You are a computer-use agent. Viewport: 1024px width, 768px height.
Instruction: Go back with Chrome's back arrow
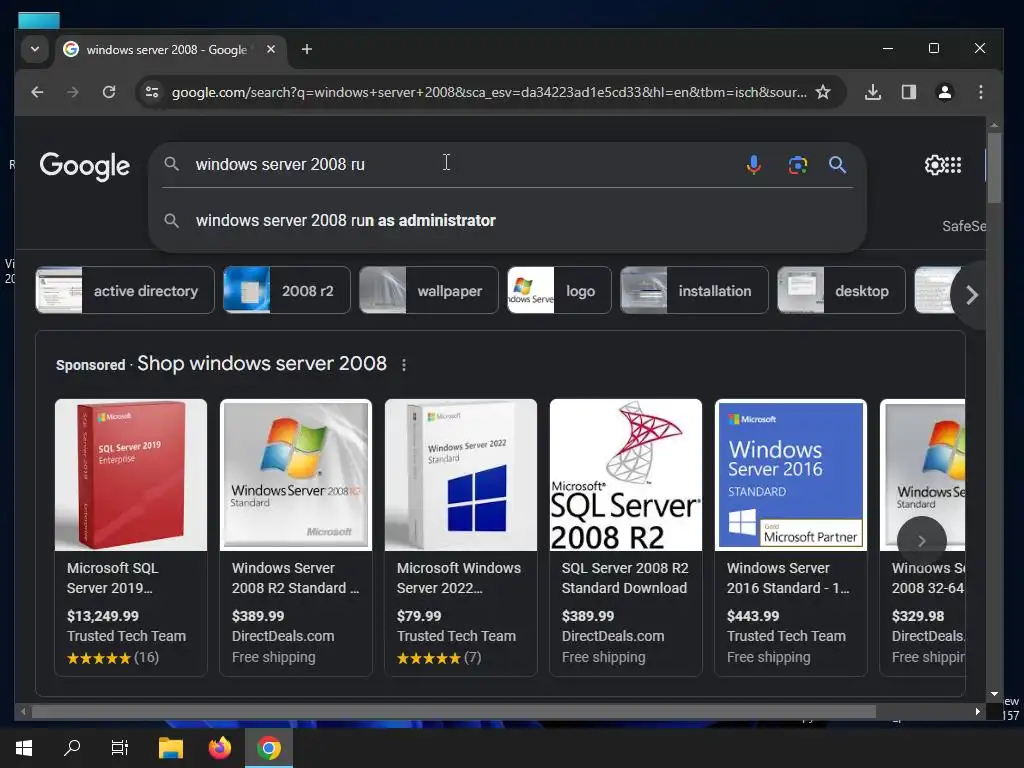point(37,92)
